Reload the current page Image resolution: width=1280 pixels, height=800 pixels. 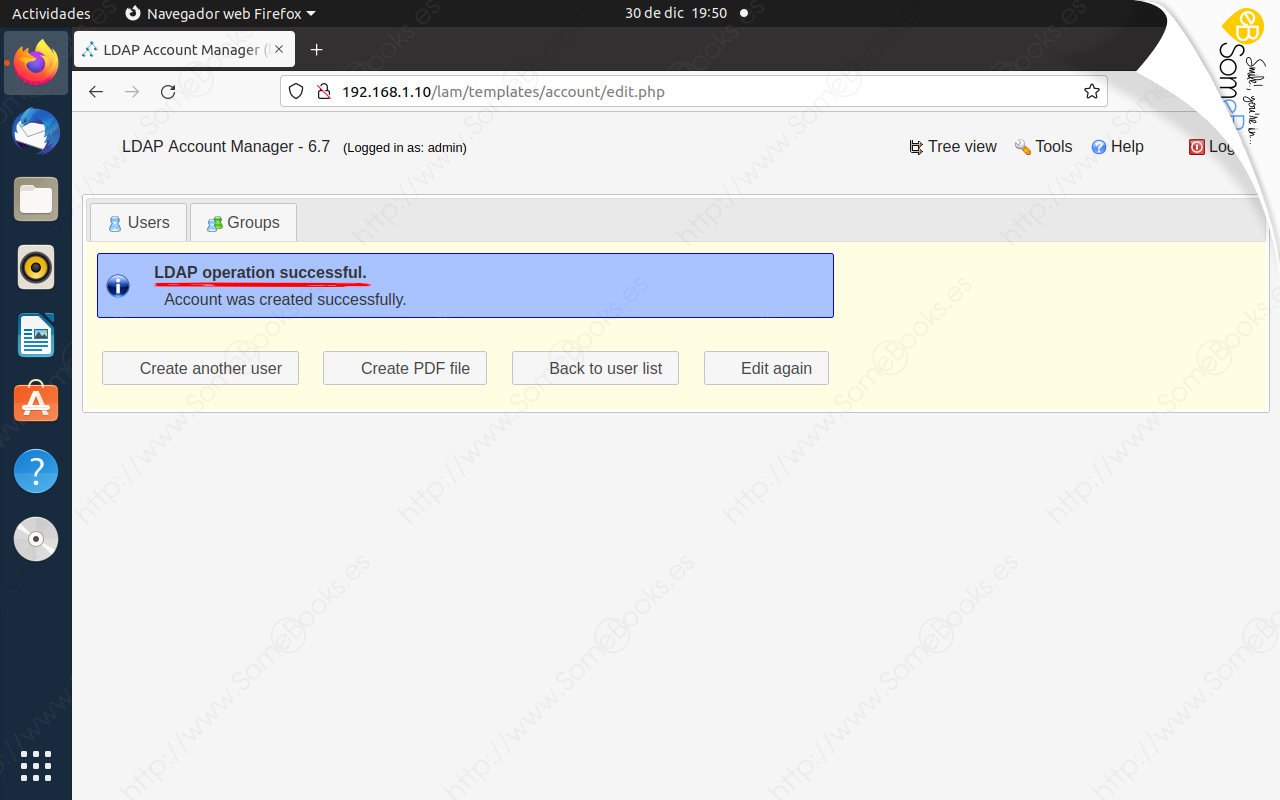click(x=168, y=91)
